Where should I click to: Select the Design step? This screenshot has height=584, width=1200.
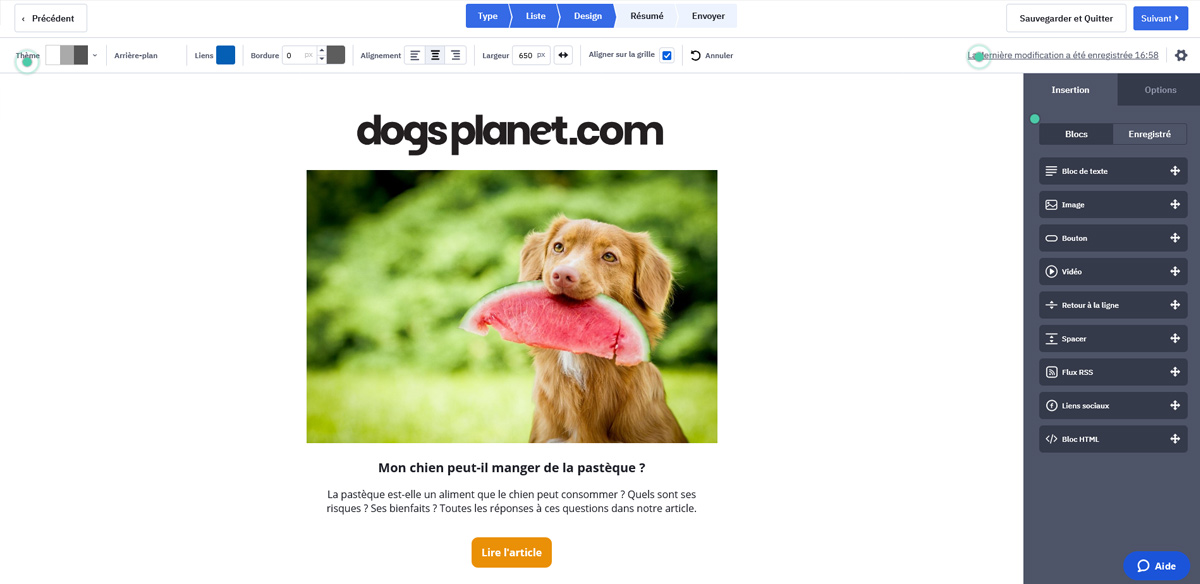(x=588, y=16)
